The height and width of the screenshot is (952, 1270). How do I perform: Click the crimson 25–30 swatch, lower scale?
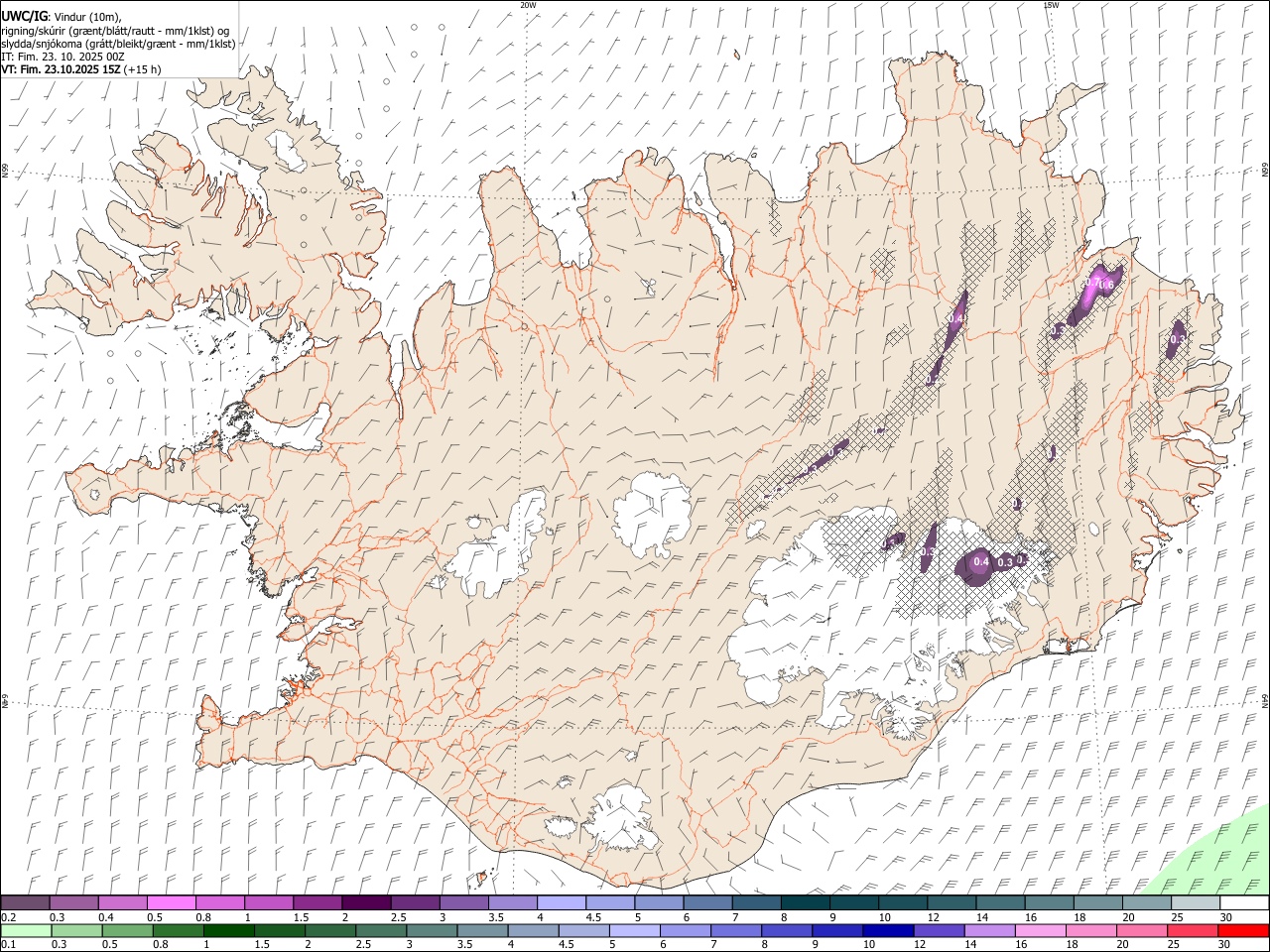(x=1193, y=930)
